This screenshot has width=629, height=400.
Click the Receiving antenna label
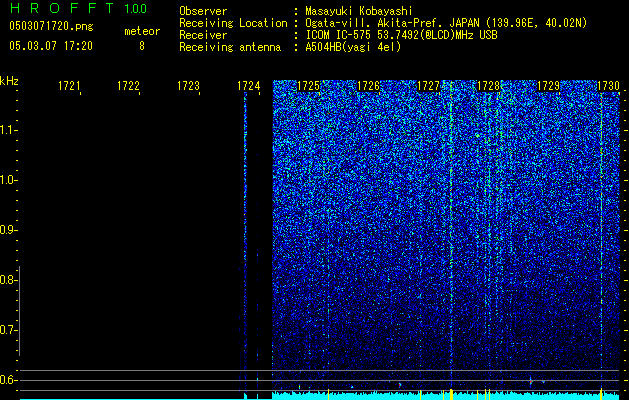click(x=230, y=47)
